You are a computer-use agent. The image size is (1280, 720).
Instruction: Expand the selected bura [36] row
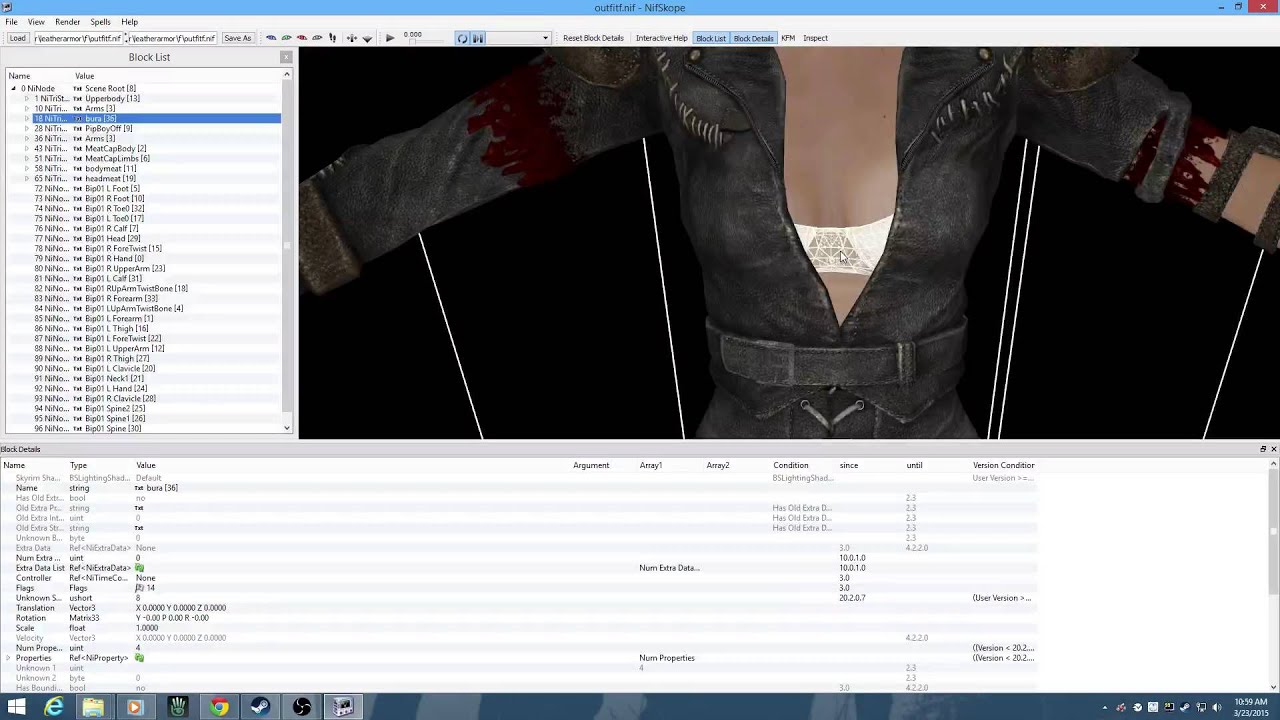pos(27,118)
